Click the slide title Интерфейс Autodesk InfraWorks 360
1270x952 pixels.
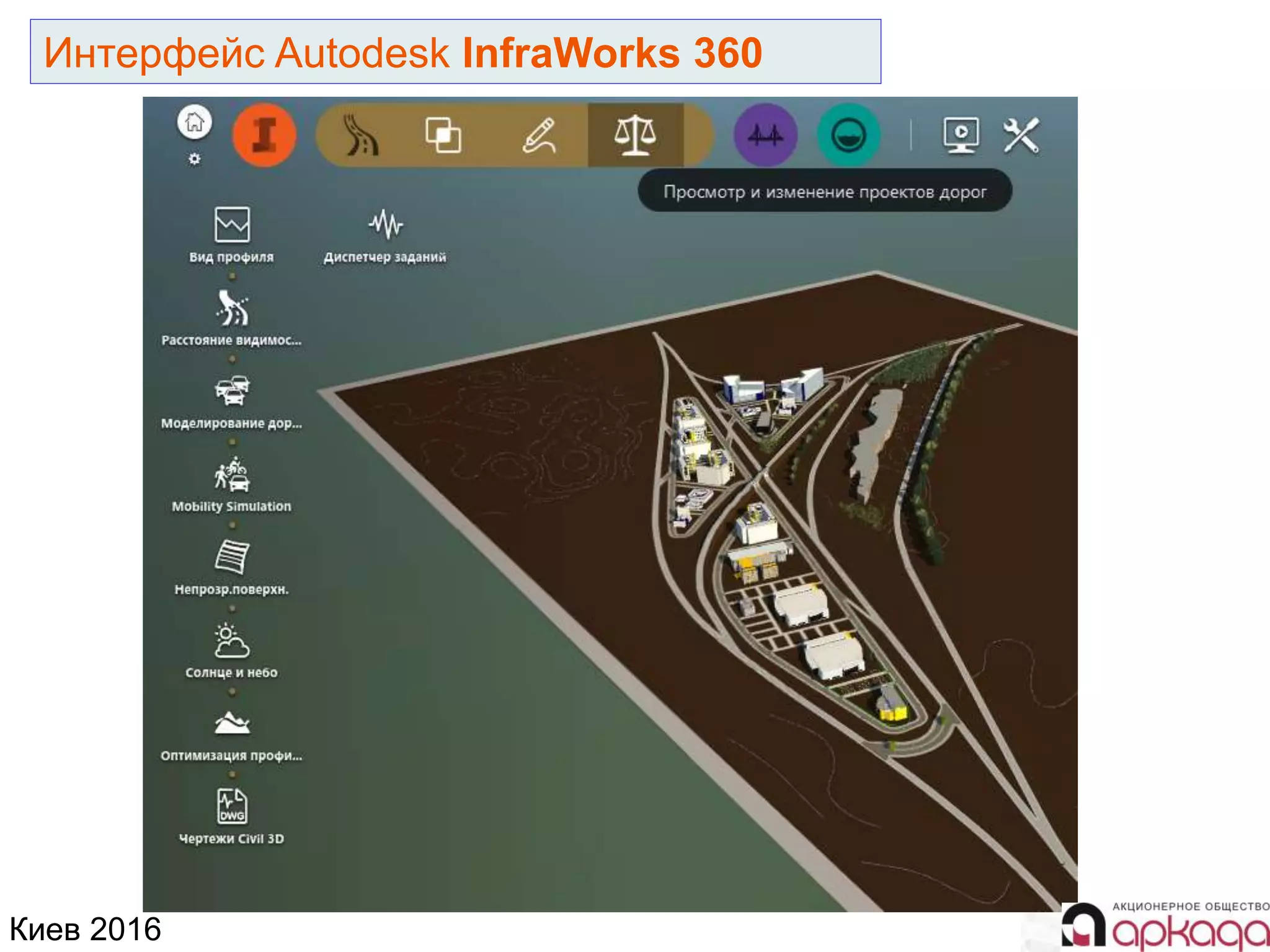point(403,52)
